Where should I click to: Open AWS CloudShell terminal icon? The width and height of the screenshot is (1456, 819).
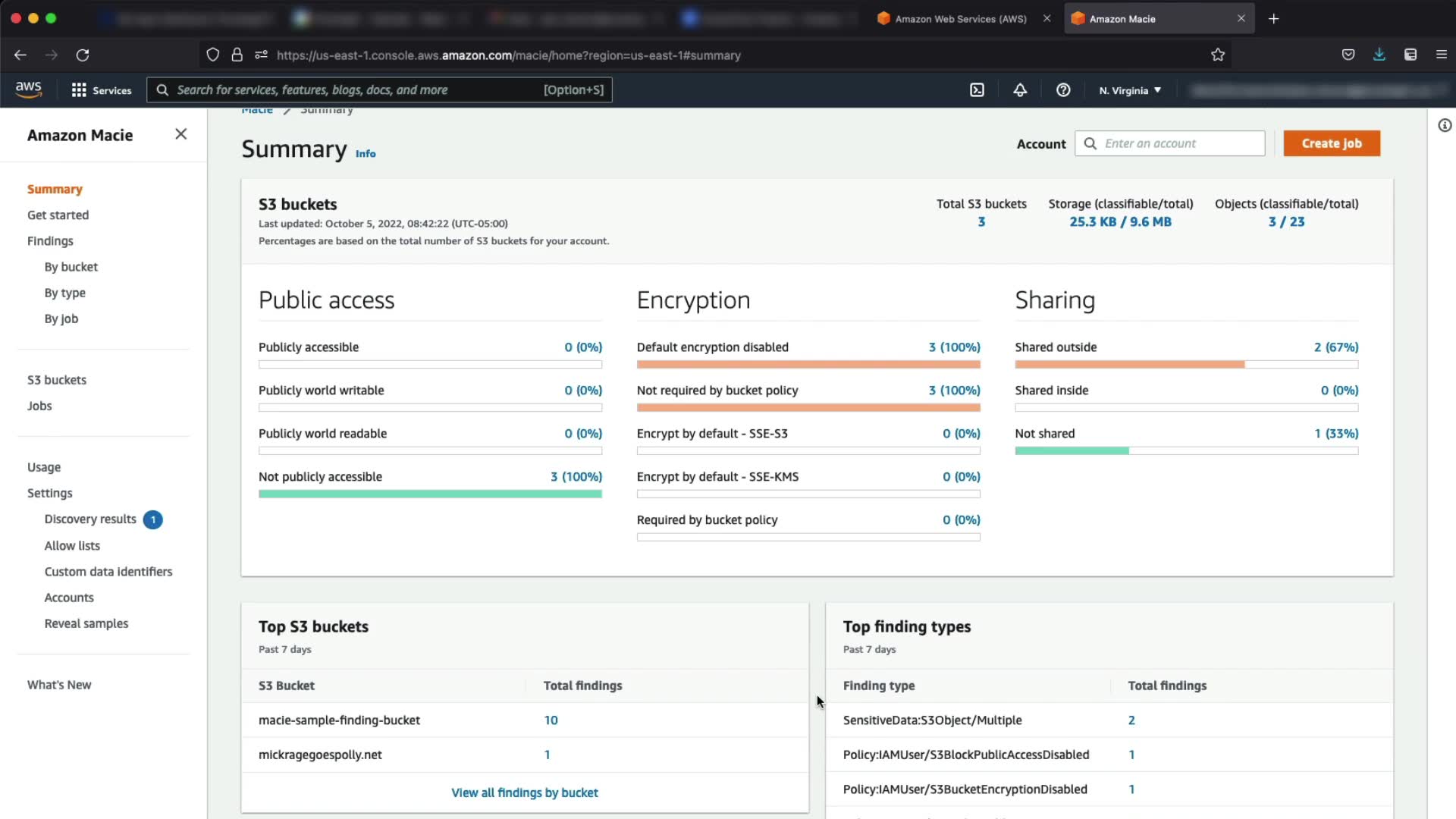(x=977, y=90)
